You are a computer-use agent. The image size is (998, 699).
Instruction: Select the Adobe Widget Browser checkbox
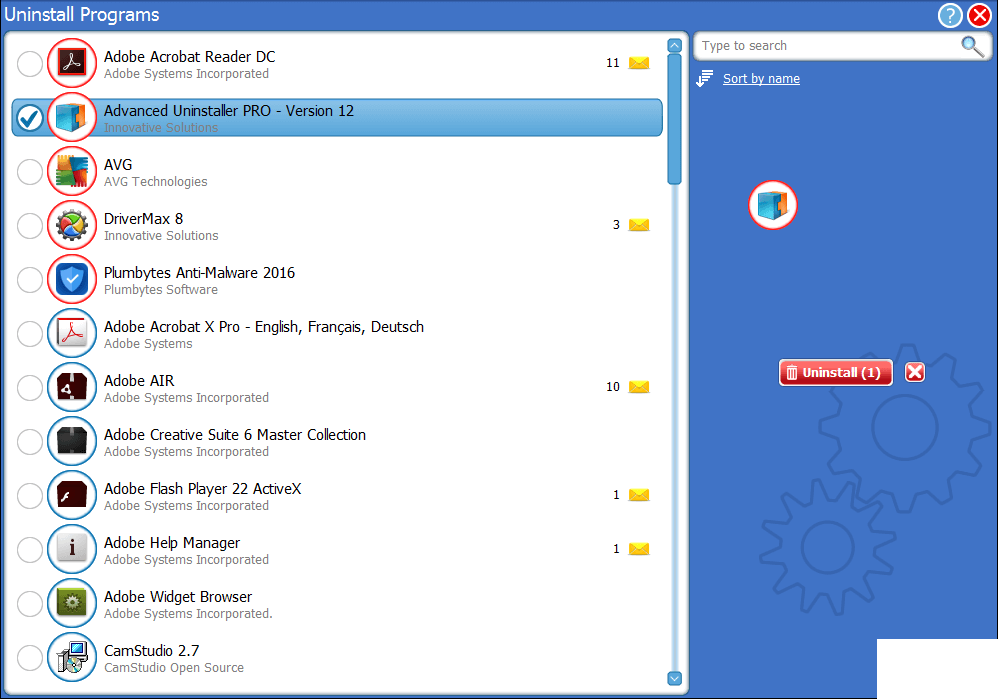click(30, 604)
